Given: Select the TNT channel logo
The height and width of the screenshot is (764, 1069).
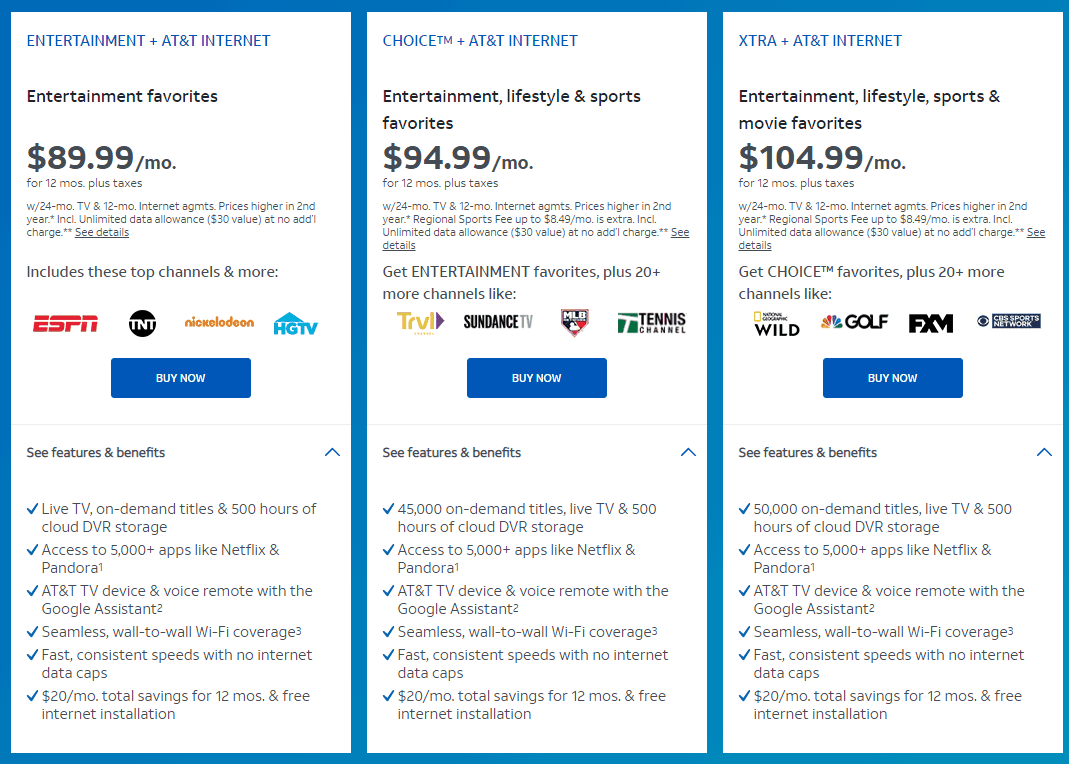Looking at the screenshot, I should [x=141, y=323].
